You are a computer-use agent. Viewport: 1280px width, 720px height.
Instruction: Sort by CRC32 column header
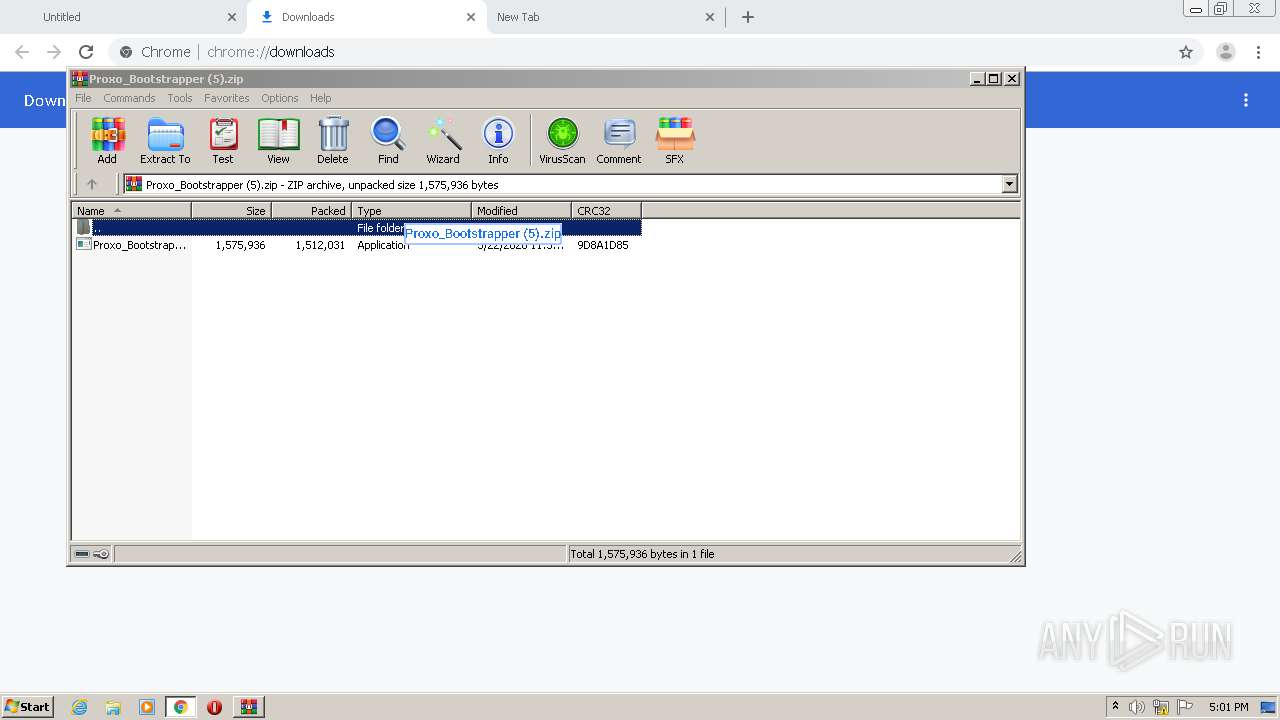coord(606,210)
